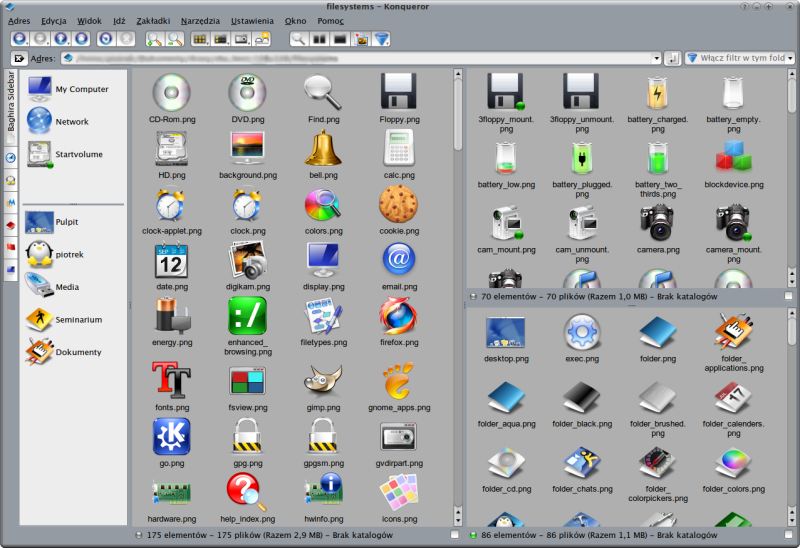800x548 pixels.
Task: Select the camera.png file
Action: click(658, 229)
